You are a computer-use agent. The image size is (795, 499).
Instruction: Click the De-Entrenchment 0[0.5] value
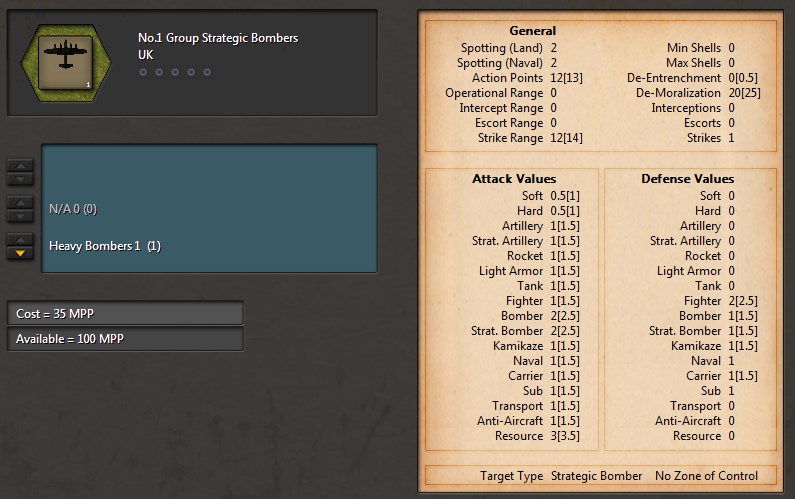(x=743, y=78)
